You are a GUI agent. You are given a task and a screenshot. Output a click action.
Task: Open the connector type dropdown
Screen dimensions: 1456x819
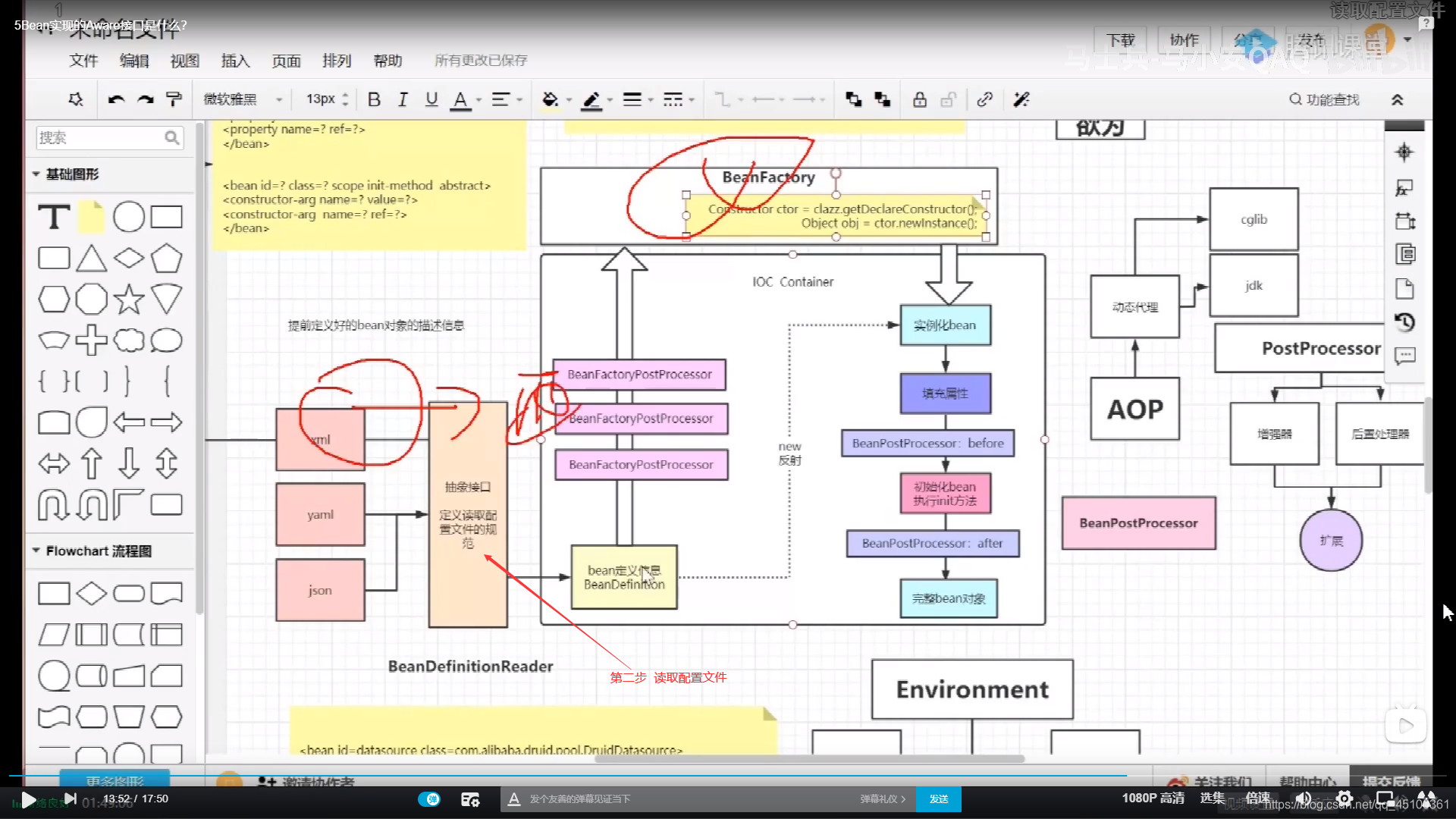[728, 99]
